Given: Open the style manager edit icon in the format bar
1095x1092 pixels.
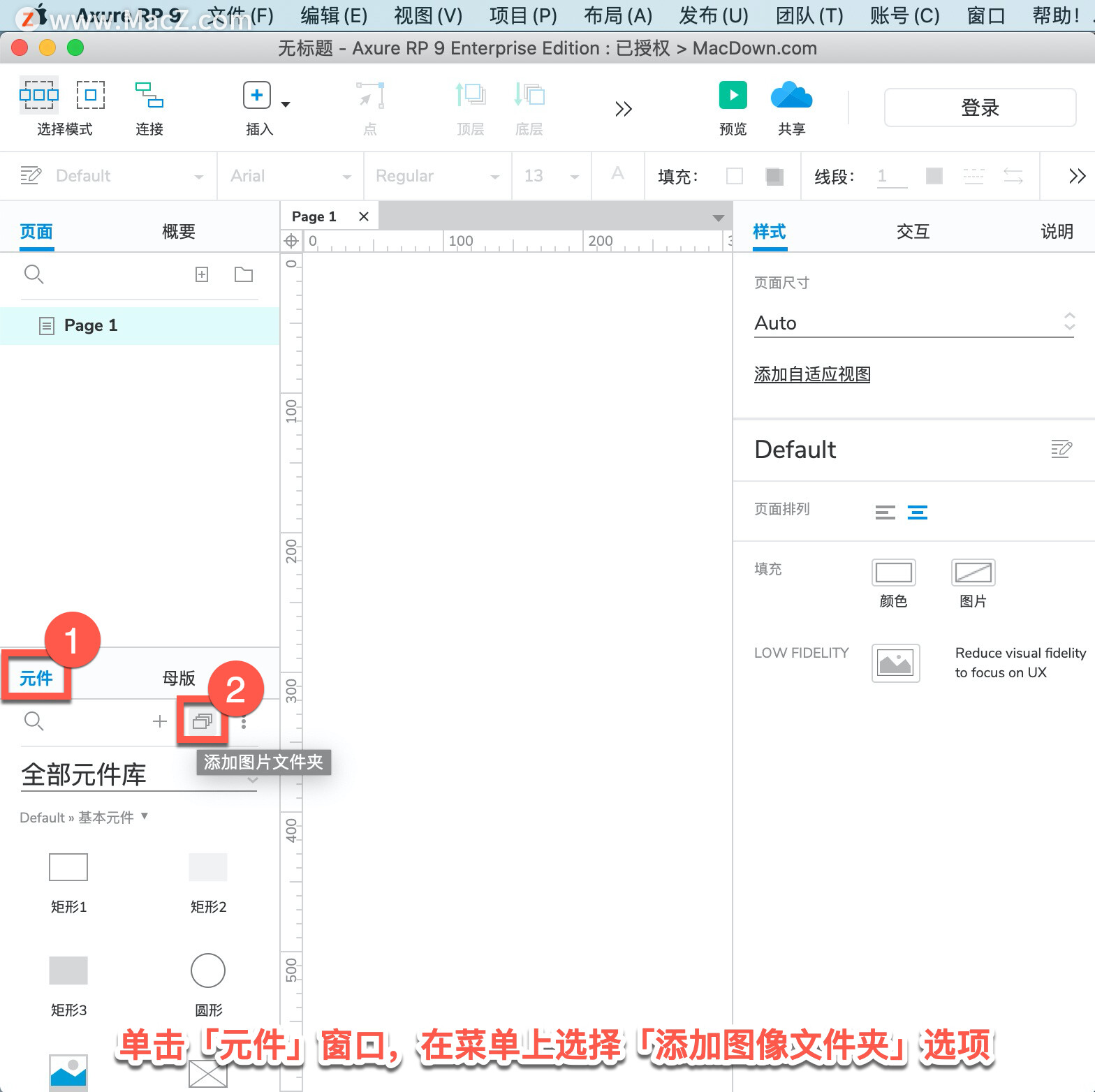Looking at the screenshot, I should [31, 175].
